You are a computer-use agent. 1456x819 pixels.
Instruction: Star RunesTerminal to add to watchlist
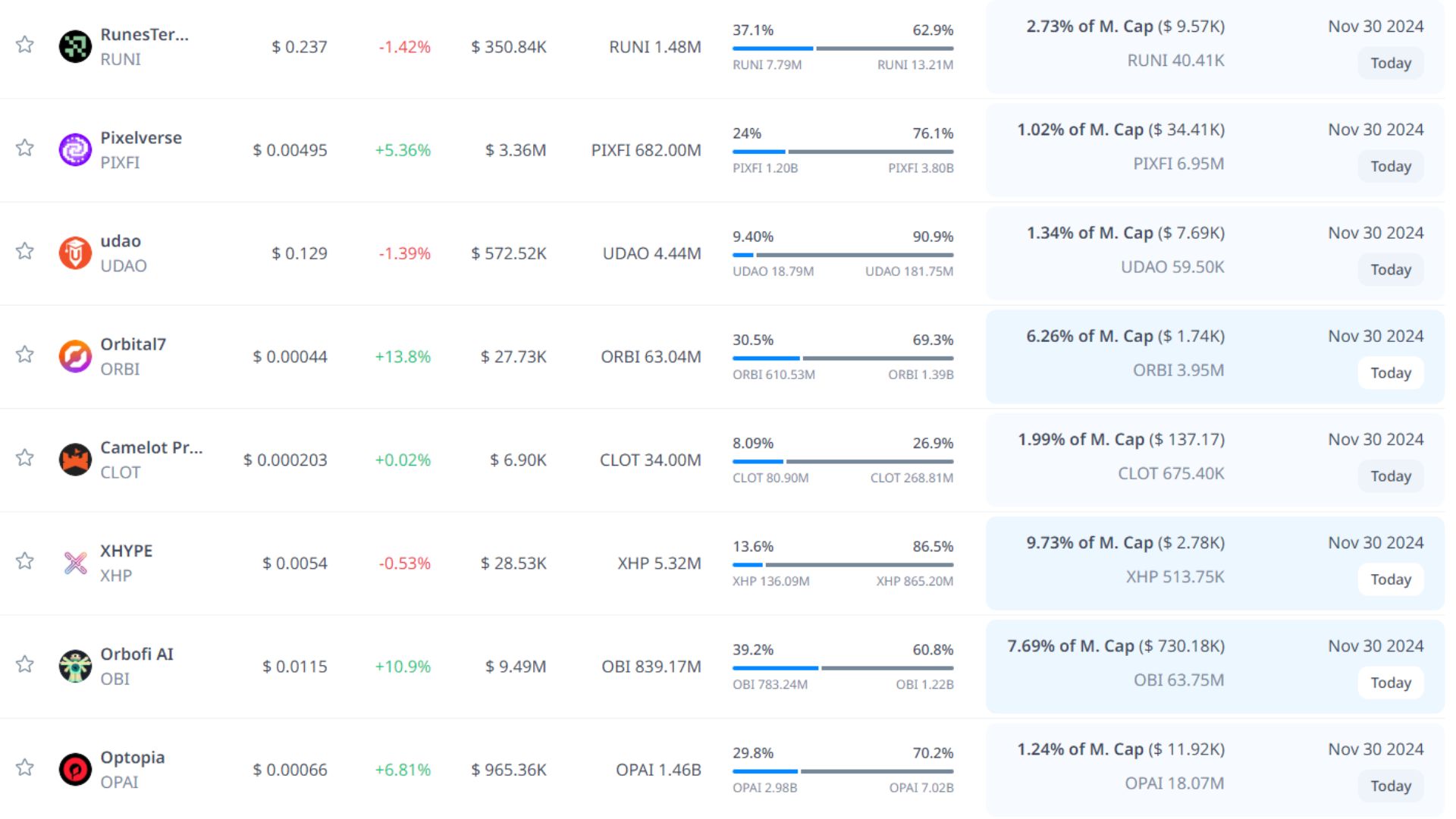tap(25, 44)
